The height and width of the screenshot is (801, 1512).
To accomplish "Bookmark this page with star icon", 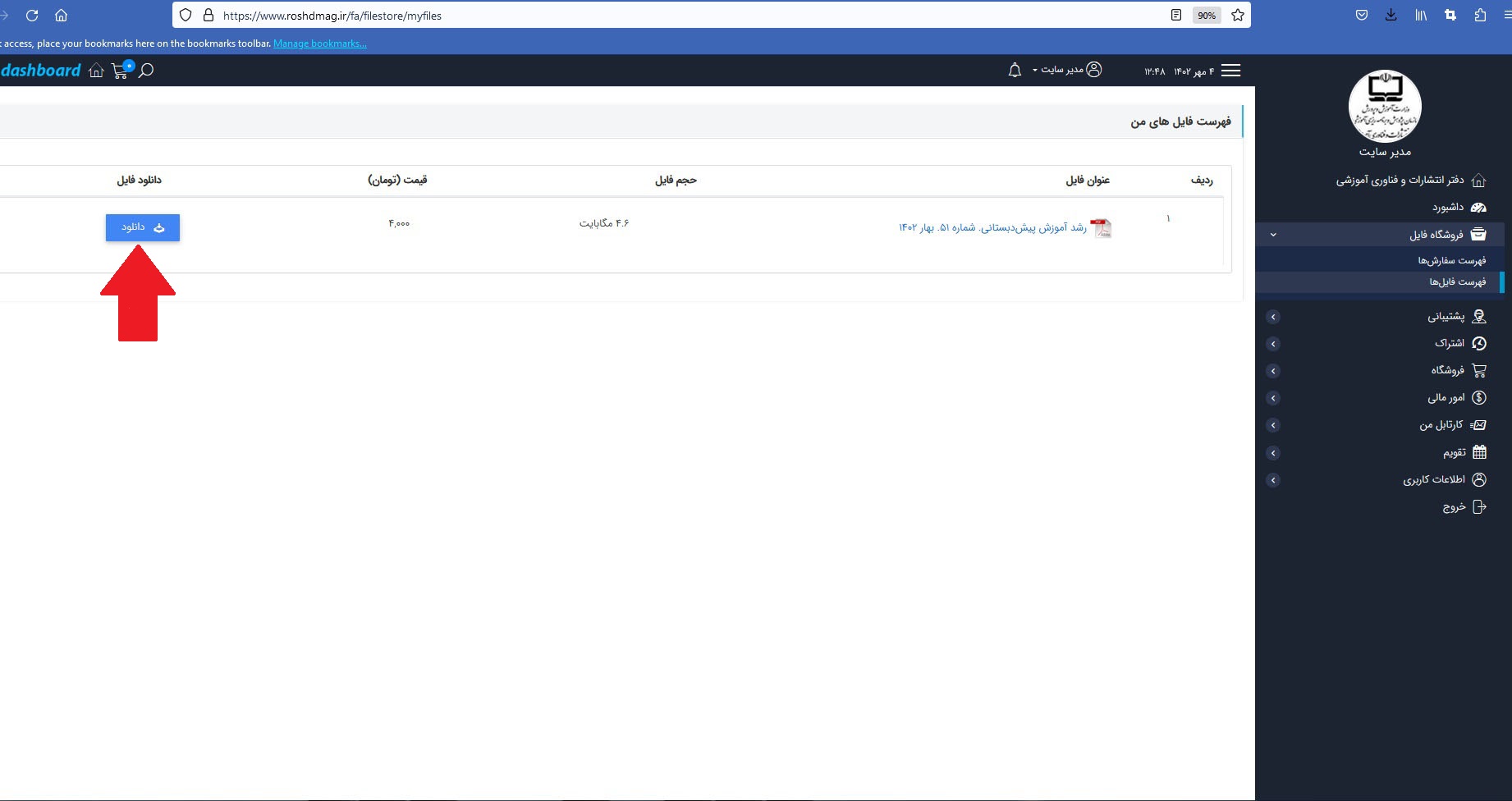I will pos(1237,16).
